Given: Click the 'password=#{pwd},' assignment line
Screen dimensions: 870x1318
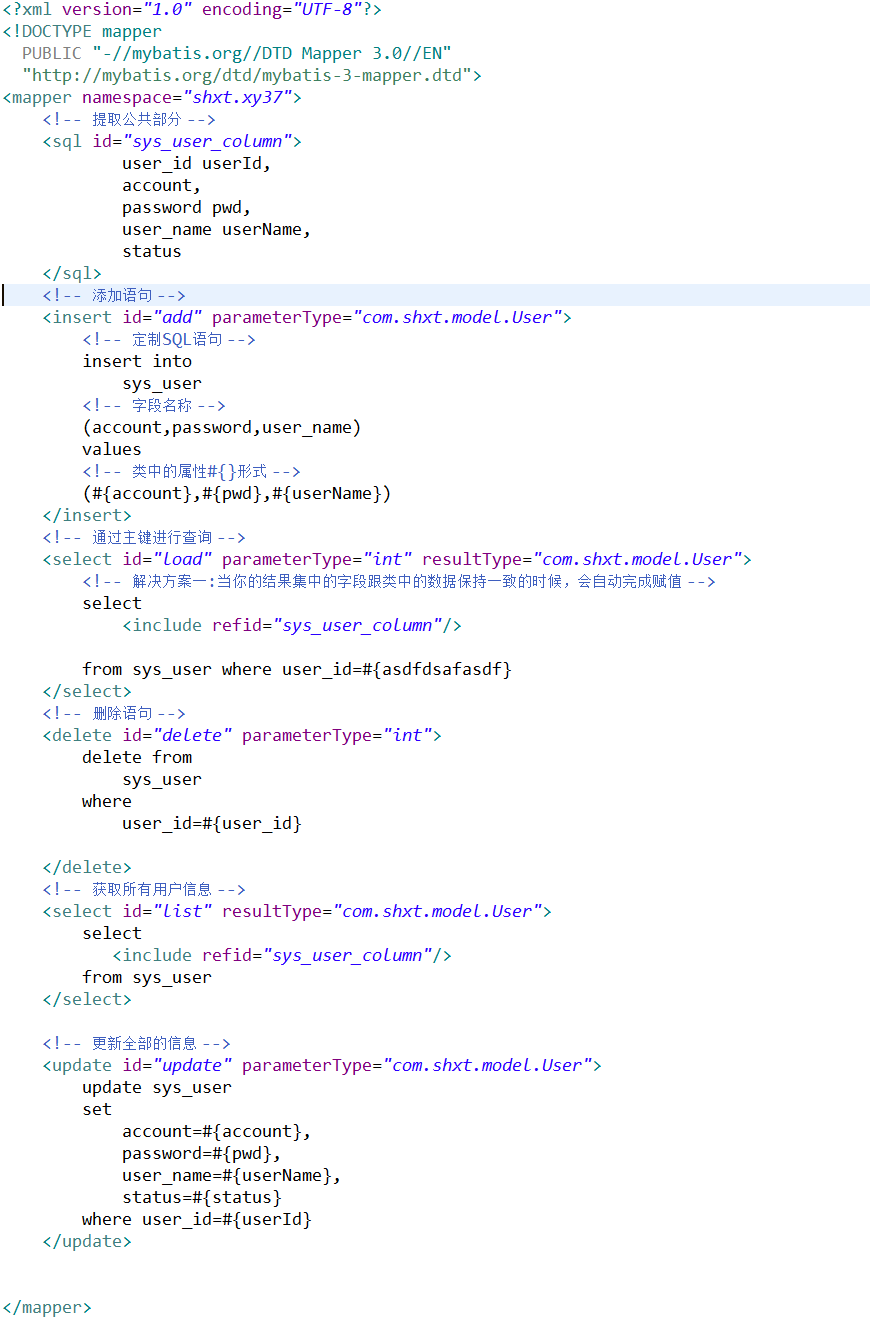Looking at the screenshot, I should pyautogui.click(x=202, y=1154).
